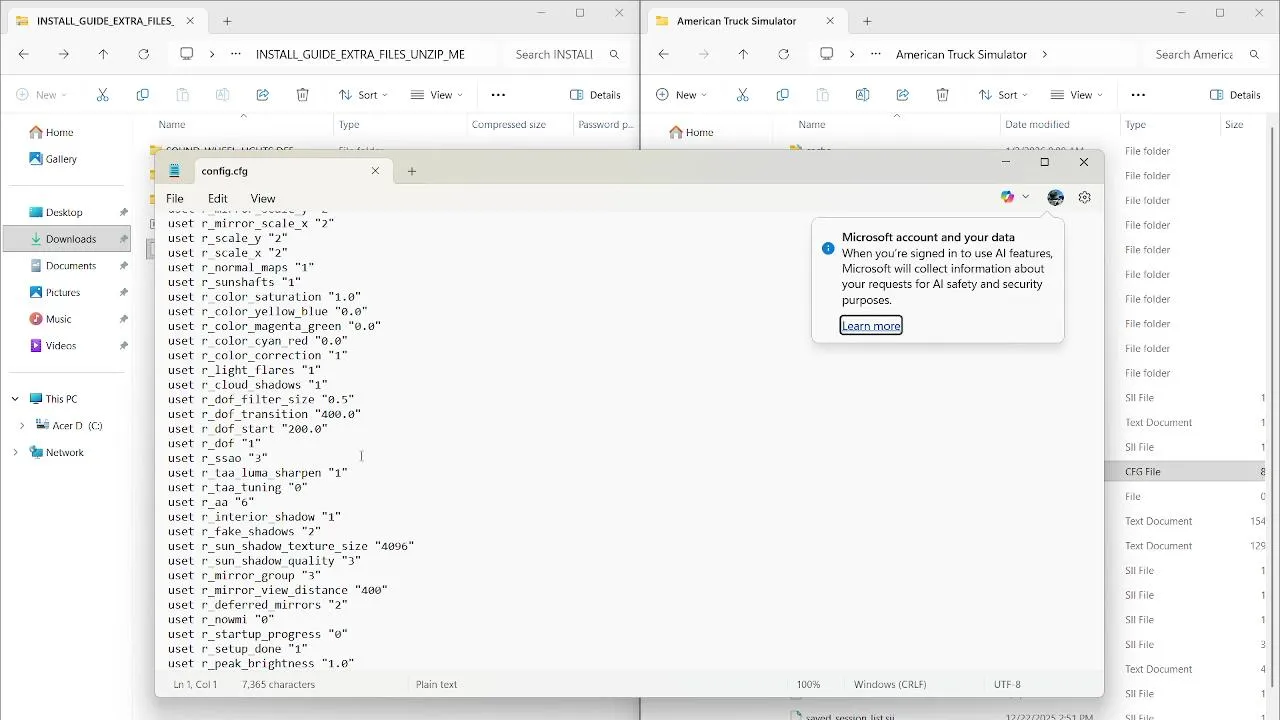
Task: Click Back arrow in American Truck Simulator window
Action: (x=663, y=55)
